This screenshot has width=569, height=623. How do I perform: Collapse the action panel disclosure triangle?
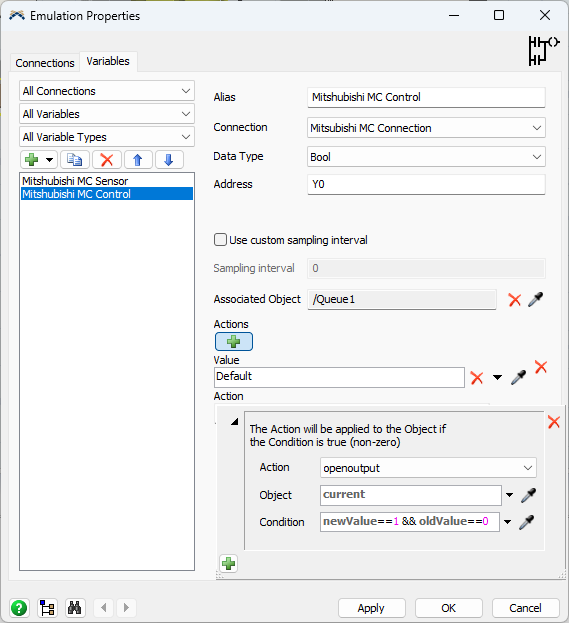[x=235, y=421]
